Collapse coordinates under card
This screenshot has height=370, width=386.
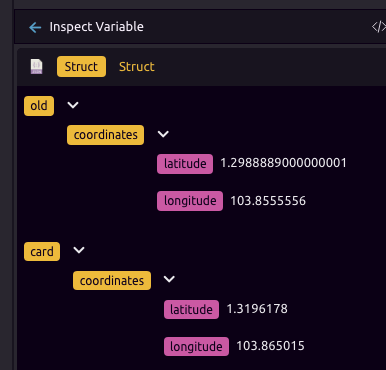click(169, 279)
